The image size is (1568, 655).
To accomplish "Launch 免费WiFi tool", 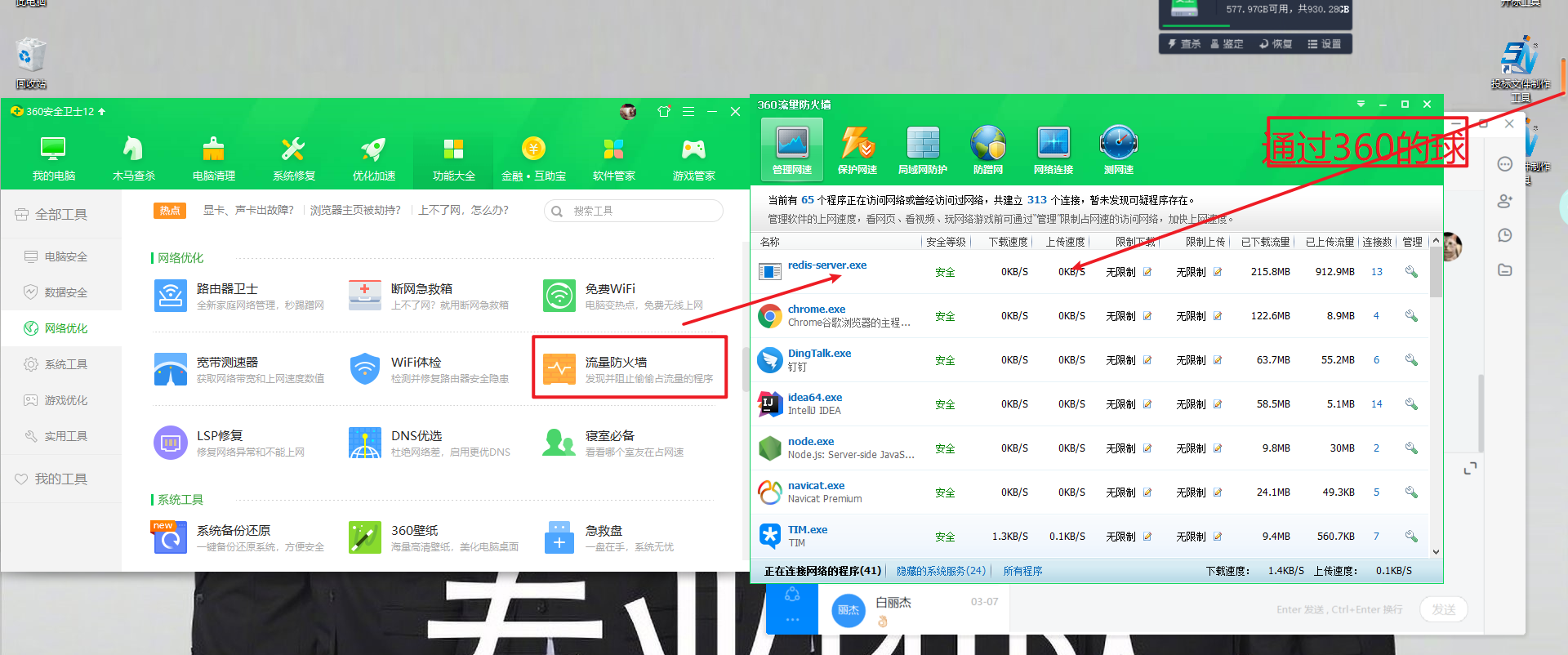I will (x=623, y=296).
